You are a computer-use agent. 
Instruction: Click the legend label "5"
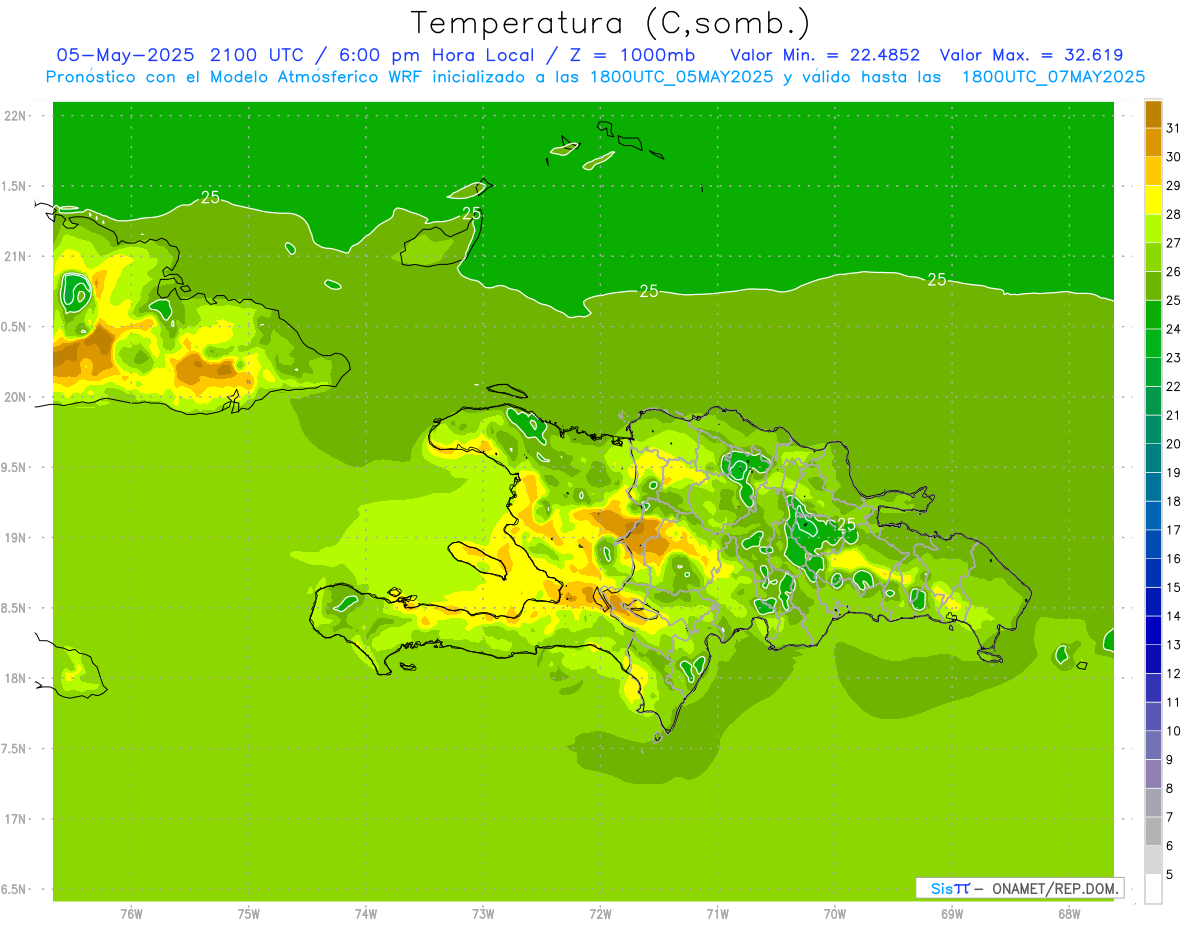coord(1170,875)
